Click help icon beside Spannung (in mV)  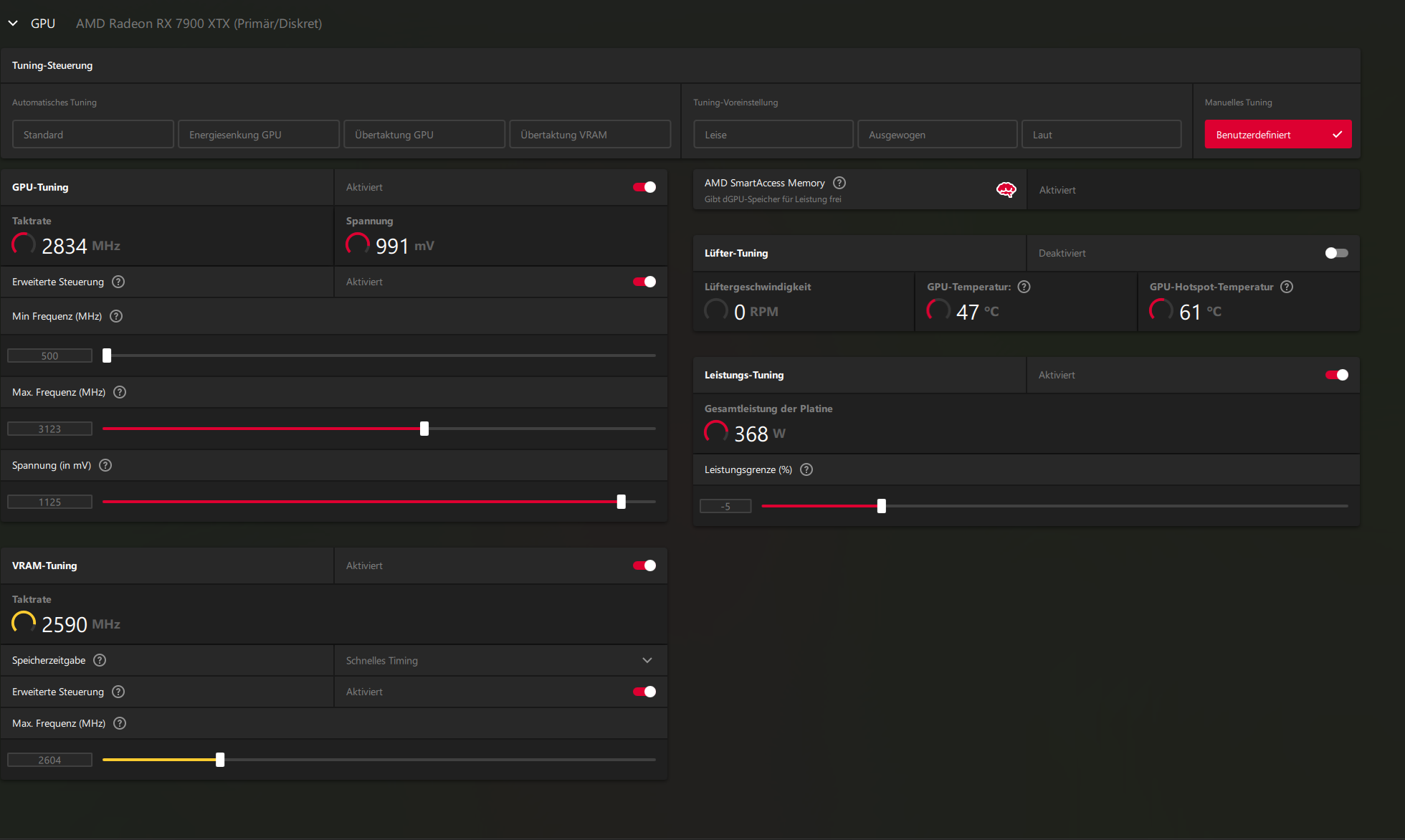105,465
